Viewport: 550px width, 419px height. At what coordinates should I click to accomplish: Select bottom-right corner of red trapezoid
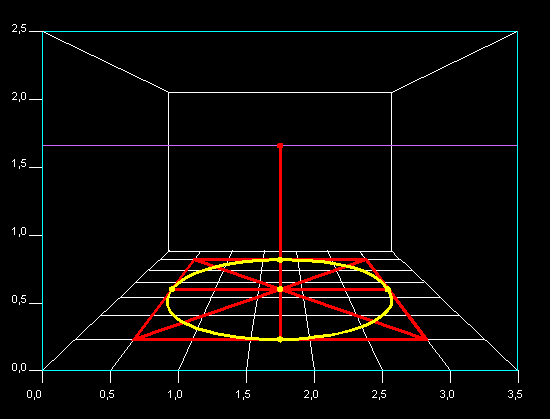(x=426, y=339)
